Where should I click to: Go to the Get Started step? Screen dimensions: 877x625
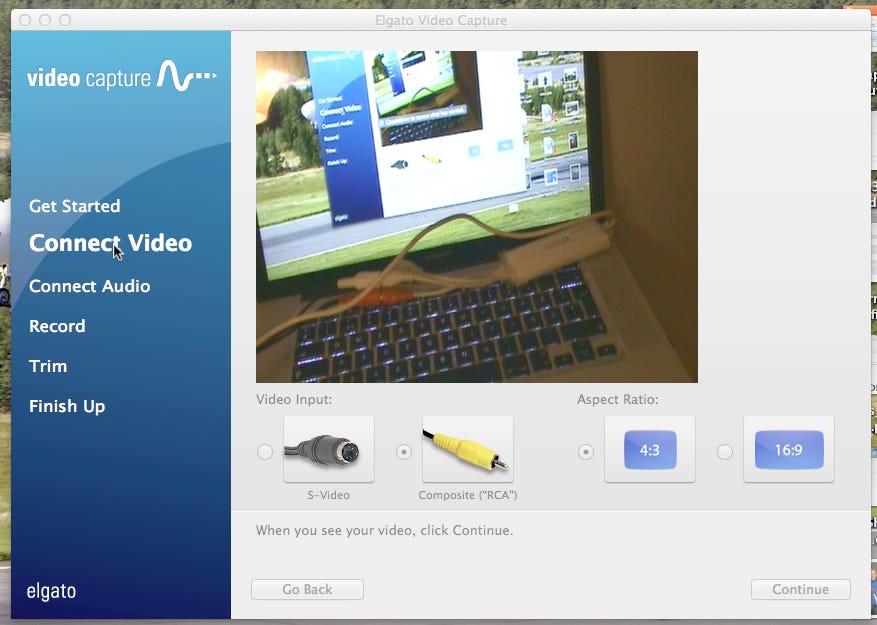point(74,206)
